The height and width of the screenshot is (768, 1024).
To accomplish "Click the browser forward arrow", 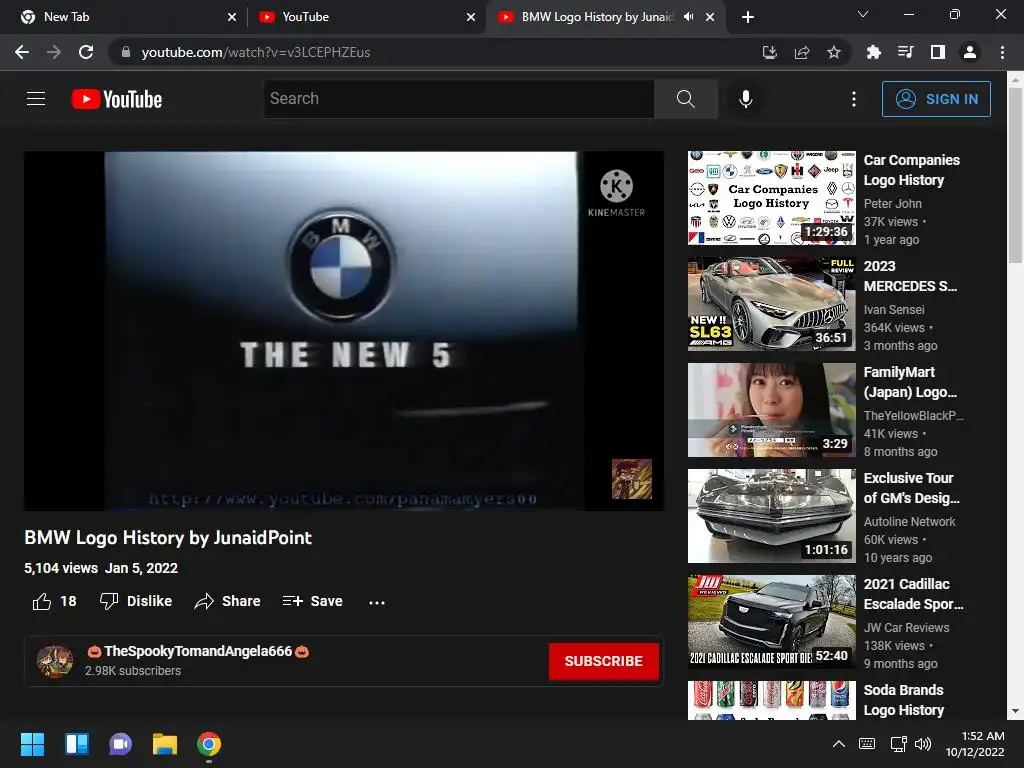I will click(x=54, y=52).
